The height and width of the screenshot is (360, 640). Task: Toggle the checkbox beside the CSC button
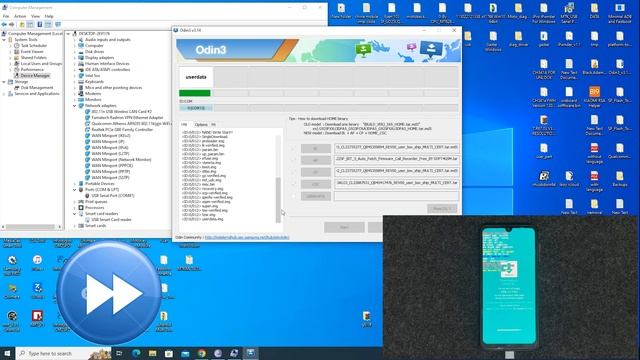click(293, 184)
